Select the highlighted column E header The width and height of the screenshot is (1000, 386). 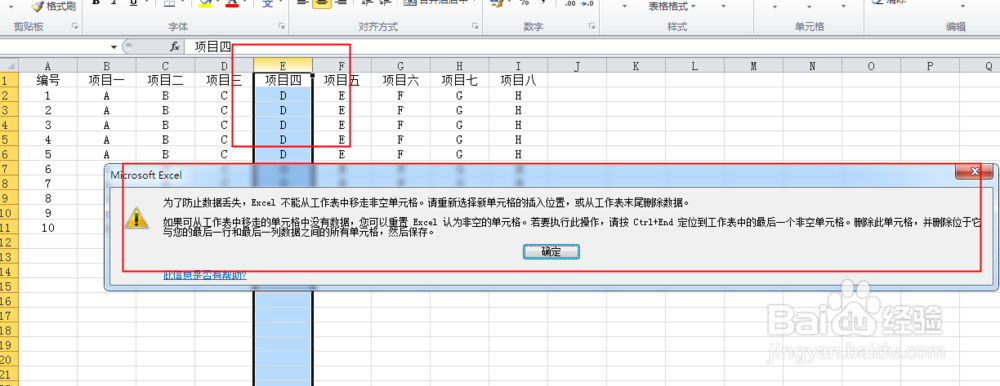pyautogui.click(x=283, y=66)
